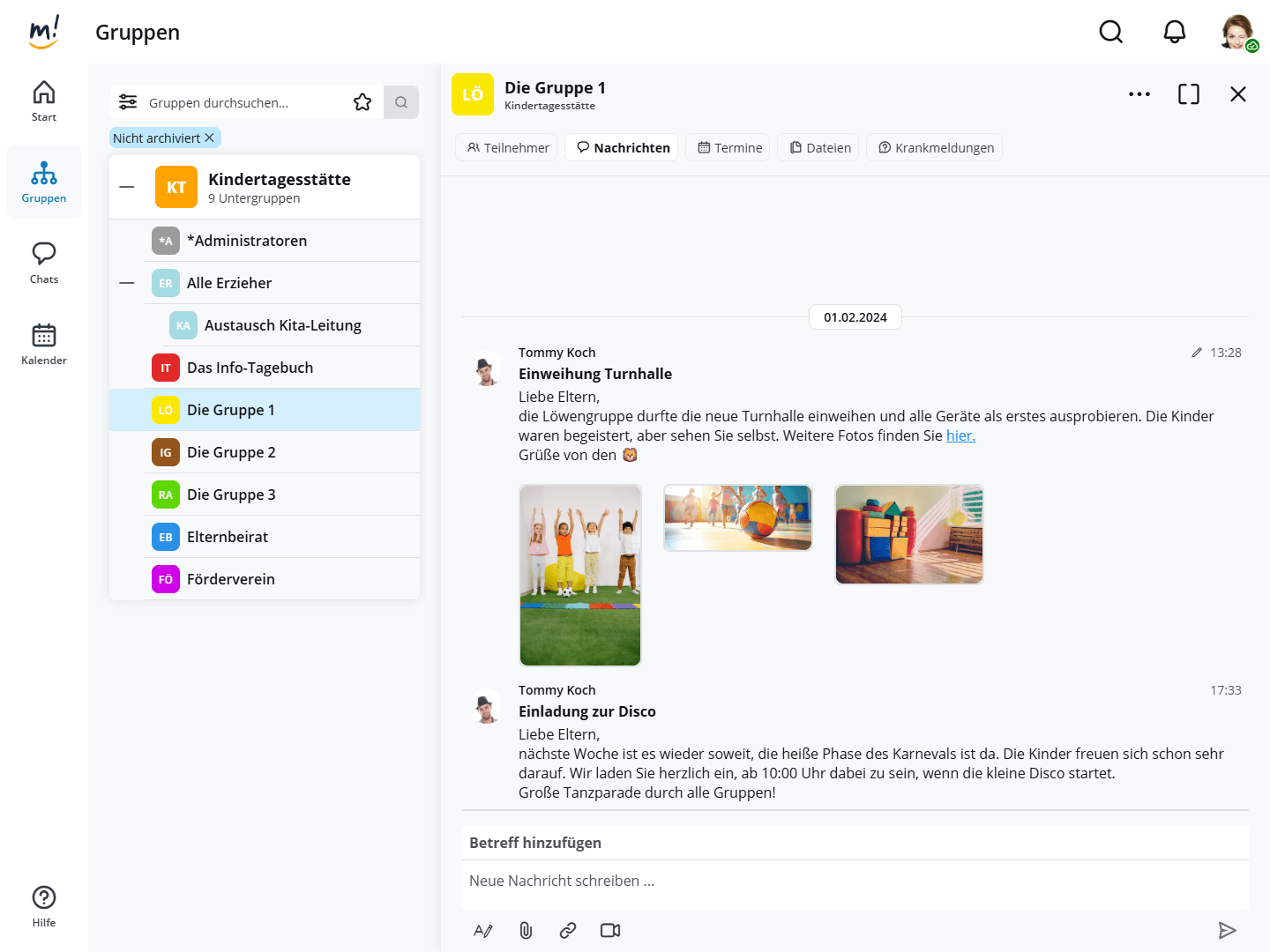Switch to the Teilnehmer tab
The height and width of the screenshot is (952, 1270).
508,148
